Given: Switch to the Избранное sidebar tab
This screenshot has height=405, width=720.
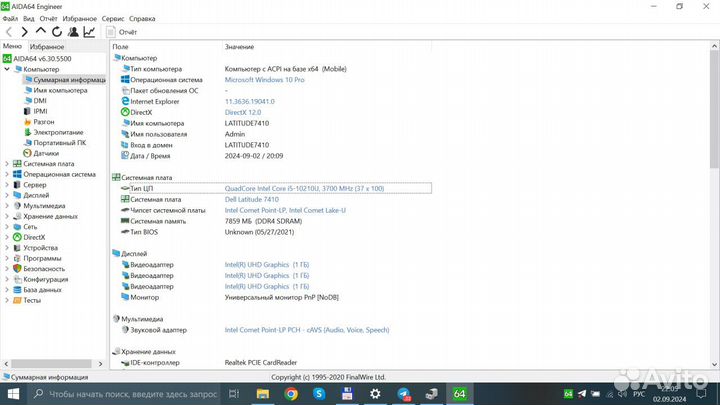Looking at the screenshot, I should tap(47, 47).
